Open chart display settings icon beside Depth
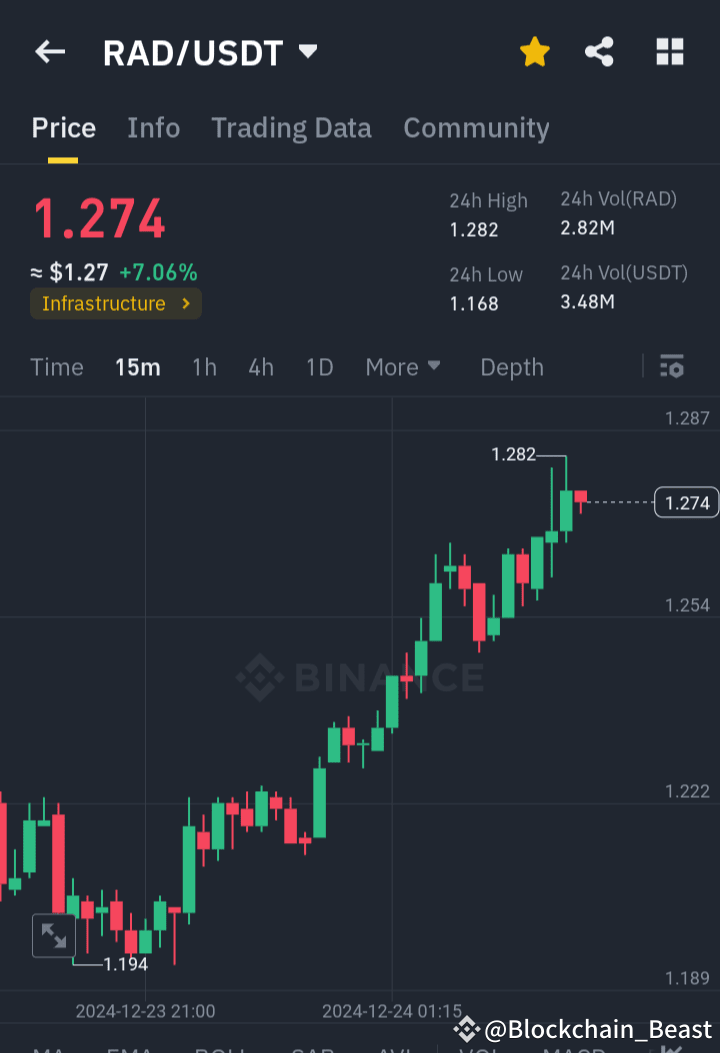720x1053 pixels. tap(671, 367)
